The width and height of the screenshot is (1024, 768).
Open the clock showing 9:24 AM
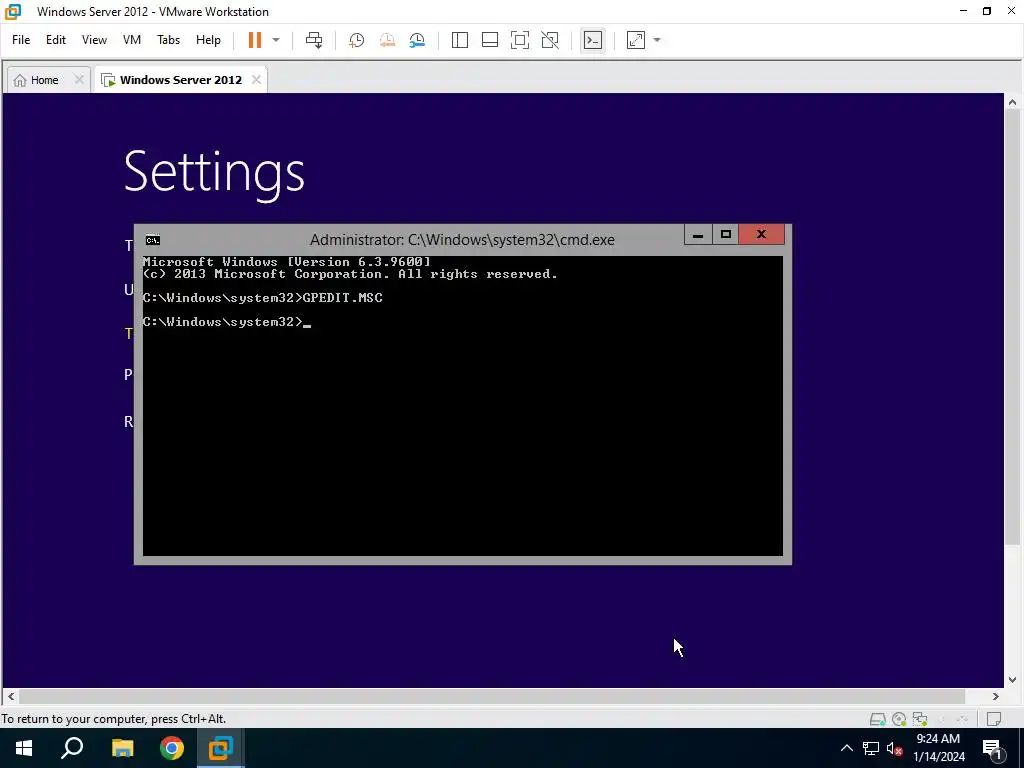938,748
